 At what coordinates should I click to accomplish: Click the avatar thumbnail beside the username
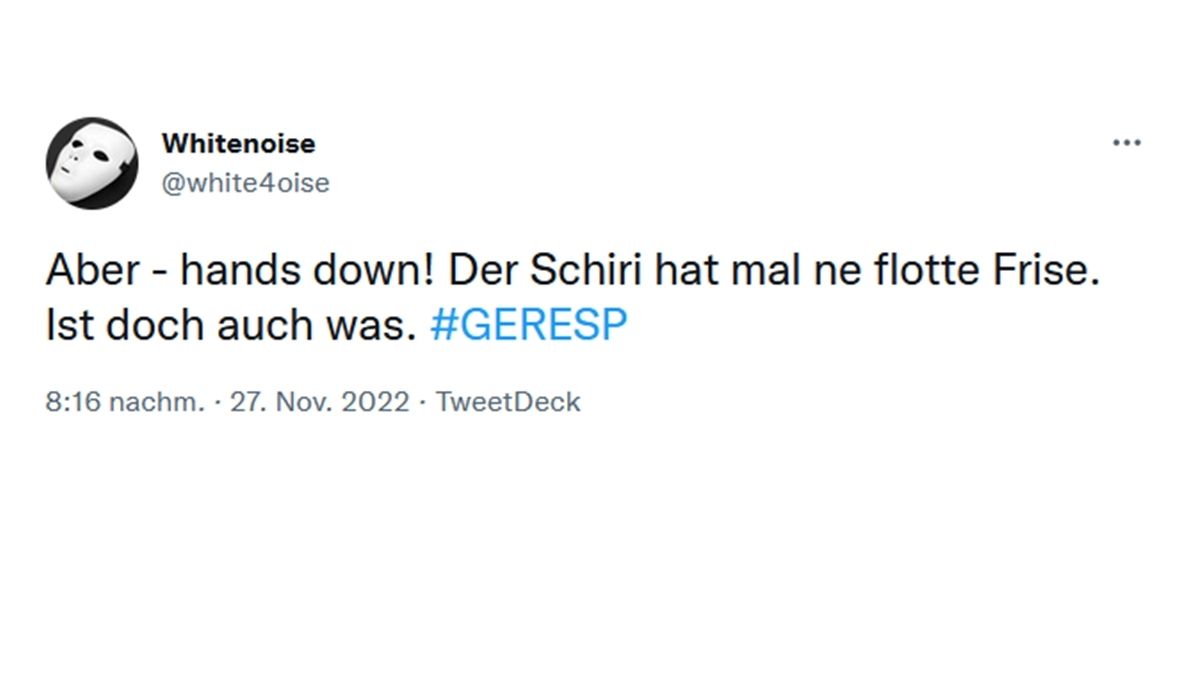click(x=92, y=160)
